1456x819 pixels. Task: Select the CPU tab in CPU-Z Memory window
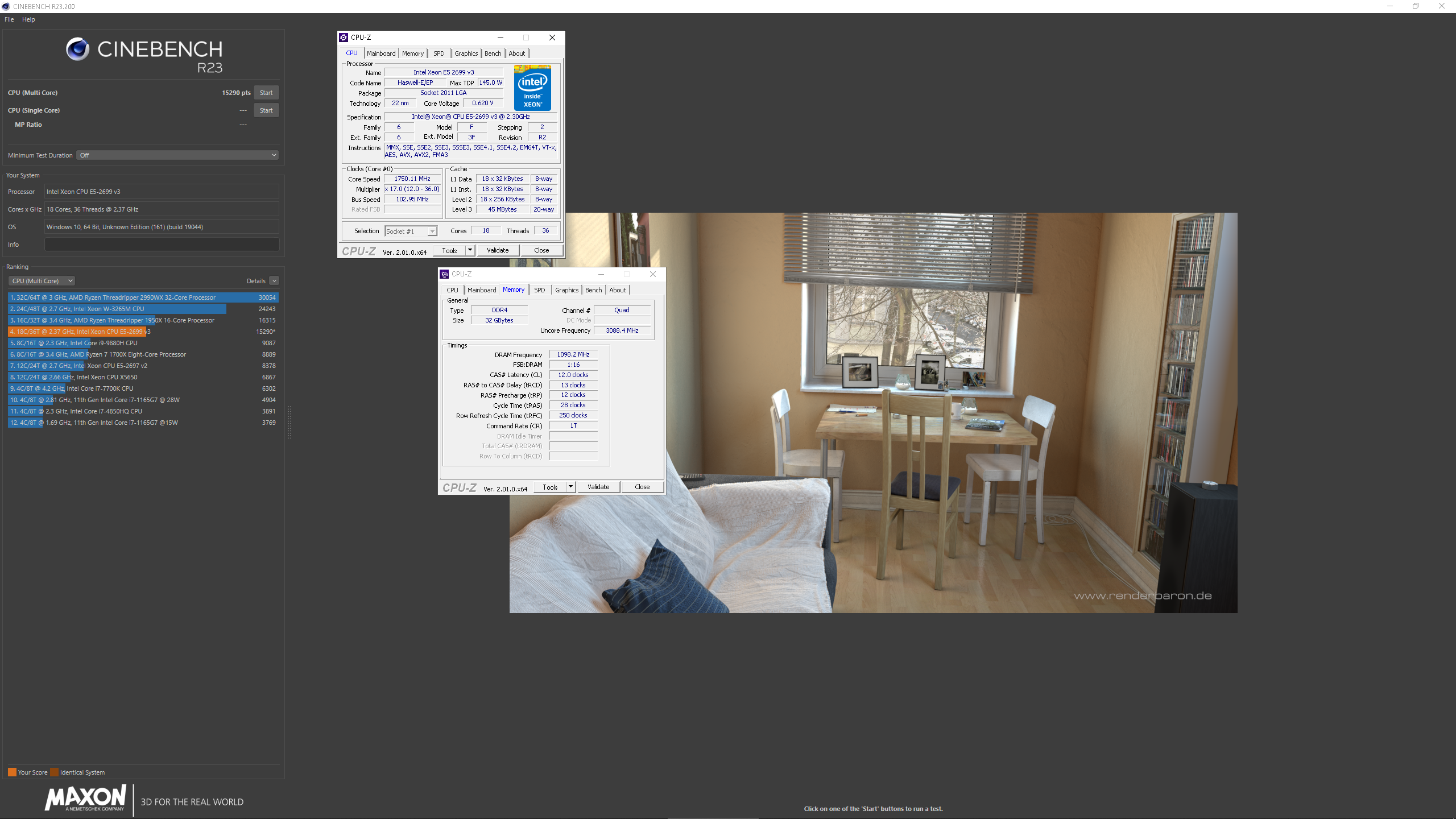(453, 290)
